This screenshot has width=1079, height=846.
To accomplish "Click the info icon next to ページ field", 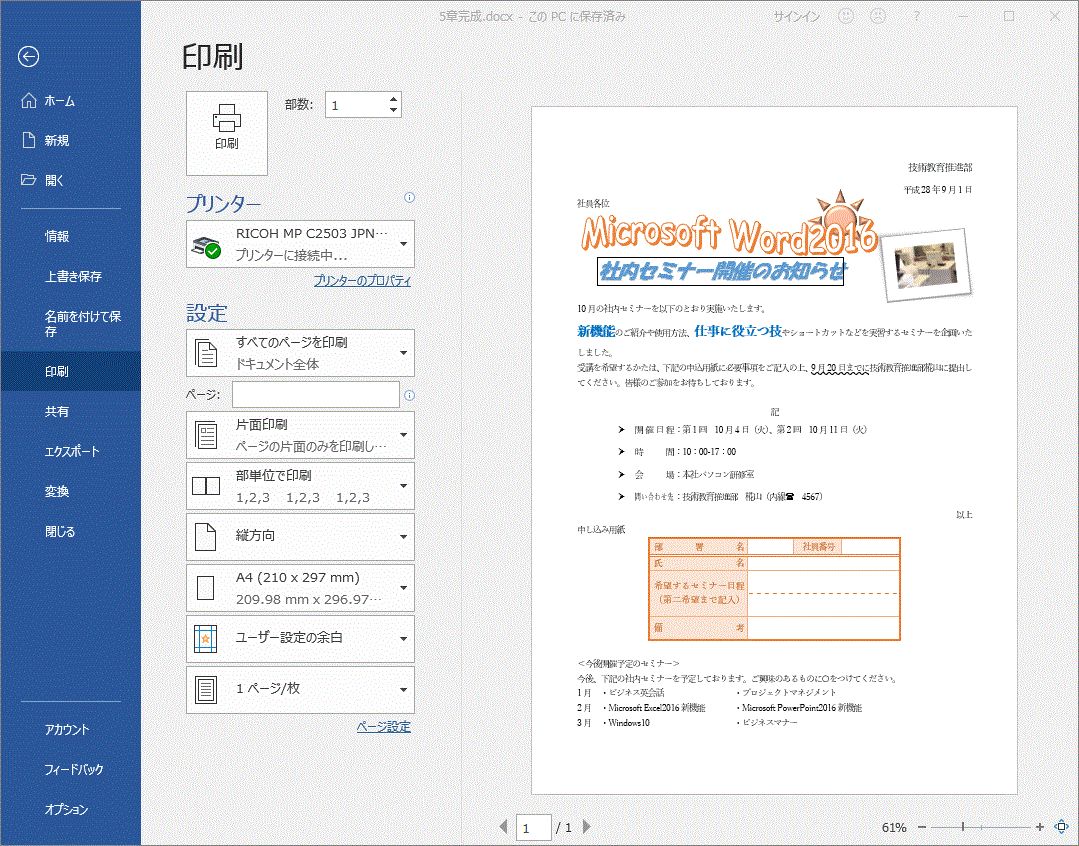I will (409, 395).
